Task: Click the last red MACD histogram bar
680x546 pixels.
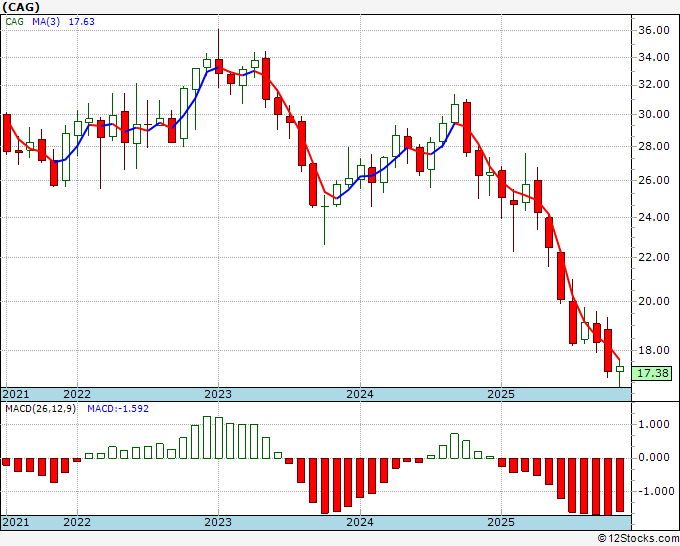Action: pos(620,484)
